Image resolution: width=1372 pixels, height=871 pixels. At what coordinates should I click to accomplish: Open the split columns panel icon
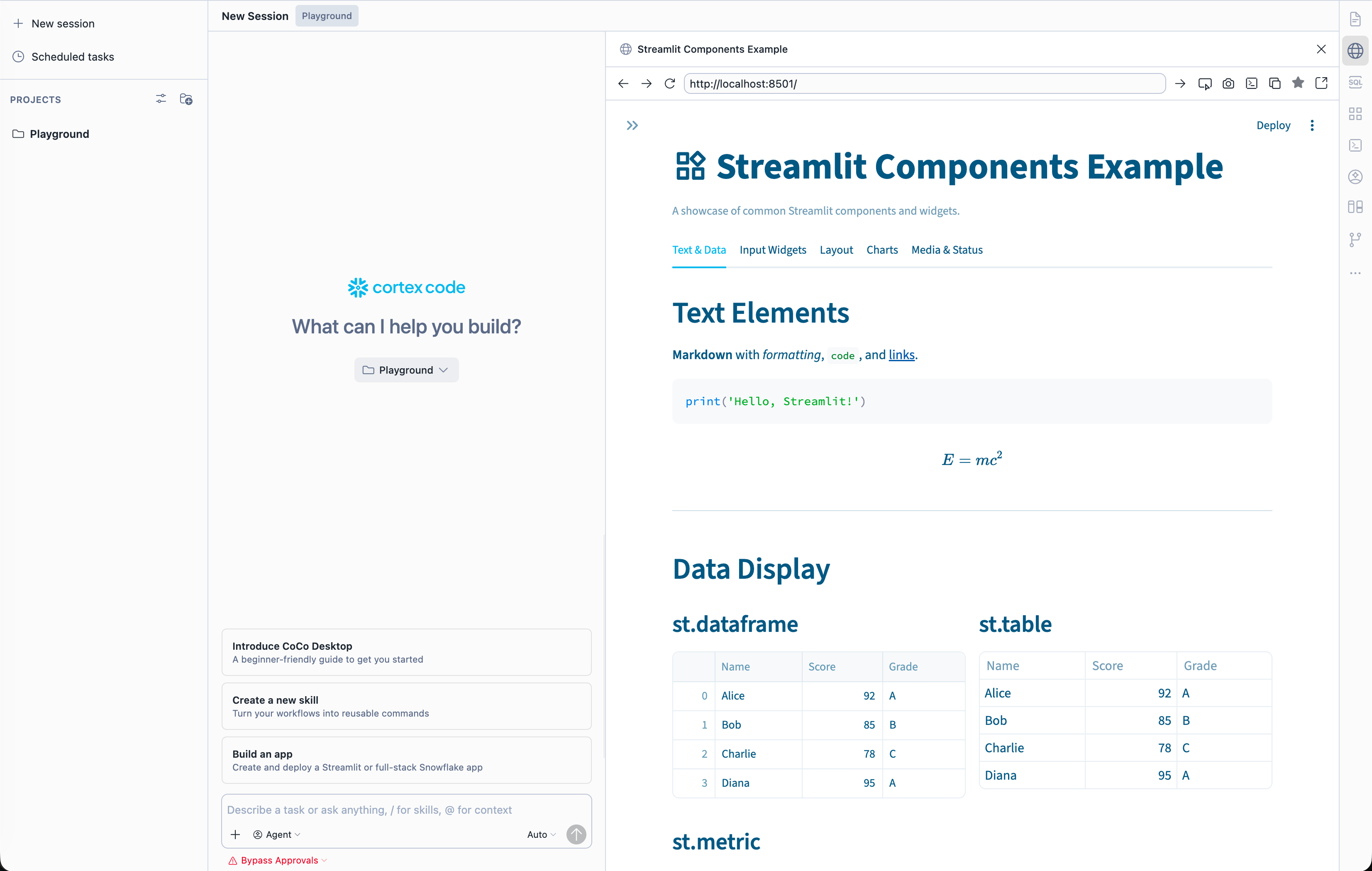tap(1355, 207)
